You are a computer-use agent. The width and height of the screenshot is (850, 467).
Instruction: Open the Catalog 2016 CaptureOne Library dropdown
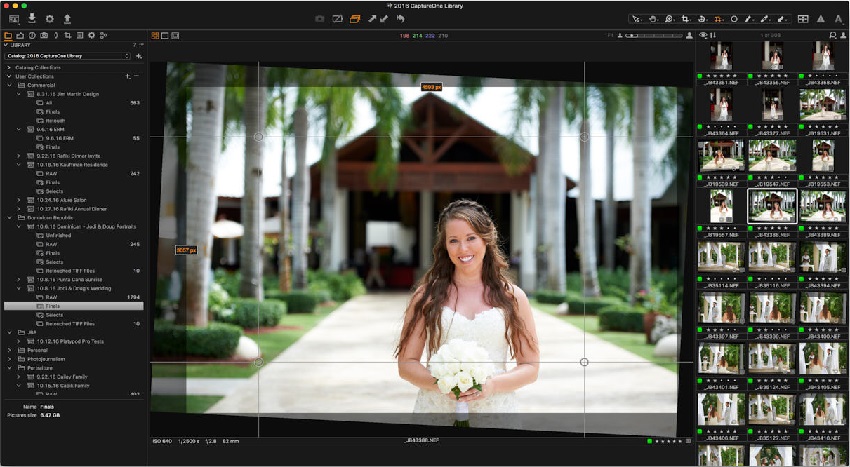click(x=67, y=56)
